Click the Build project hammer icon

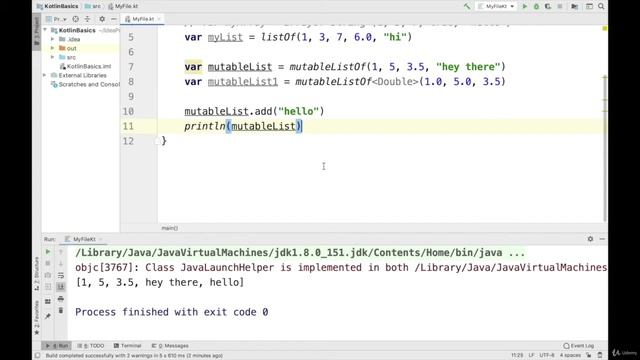(x=467, y=6)
